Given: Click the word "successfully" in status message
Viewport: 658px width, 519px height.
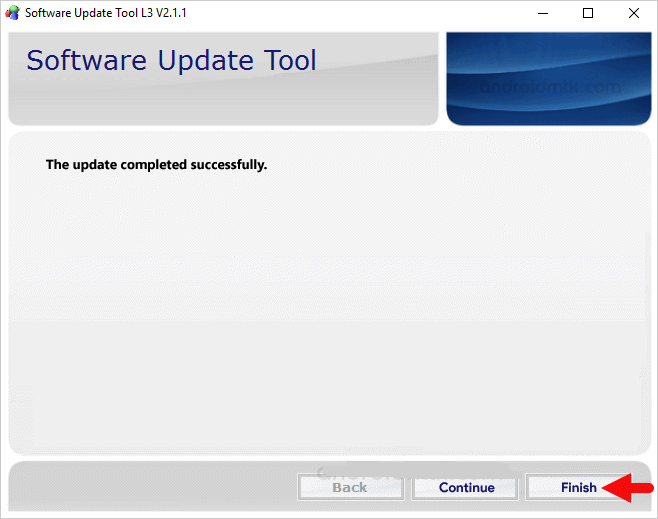Looking at the screenshot, I should tap(231, 164).
